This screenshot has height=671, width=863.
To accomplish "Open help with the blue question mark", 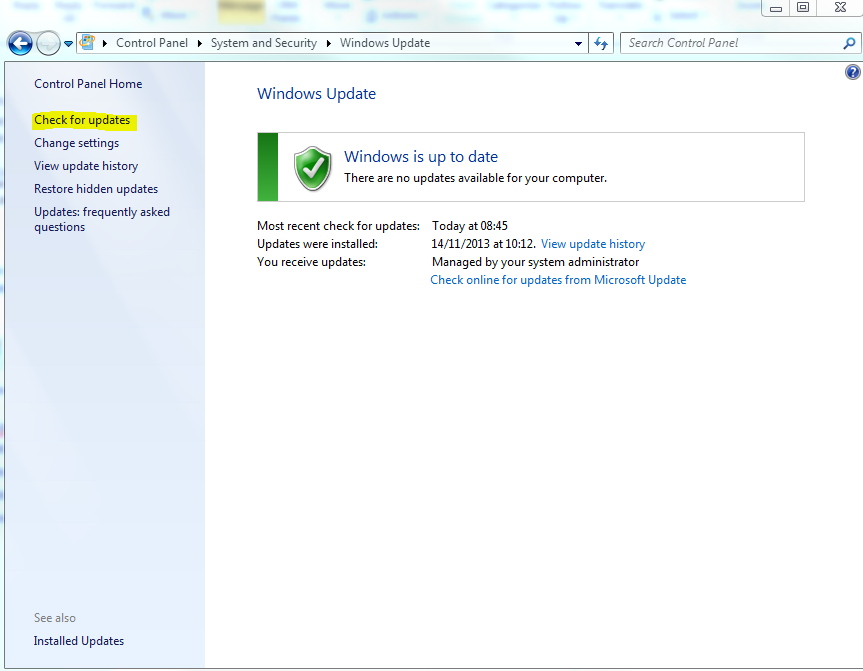I will [x=853, y=72].
